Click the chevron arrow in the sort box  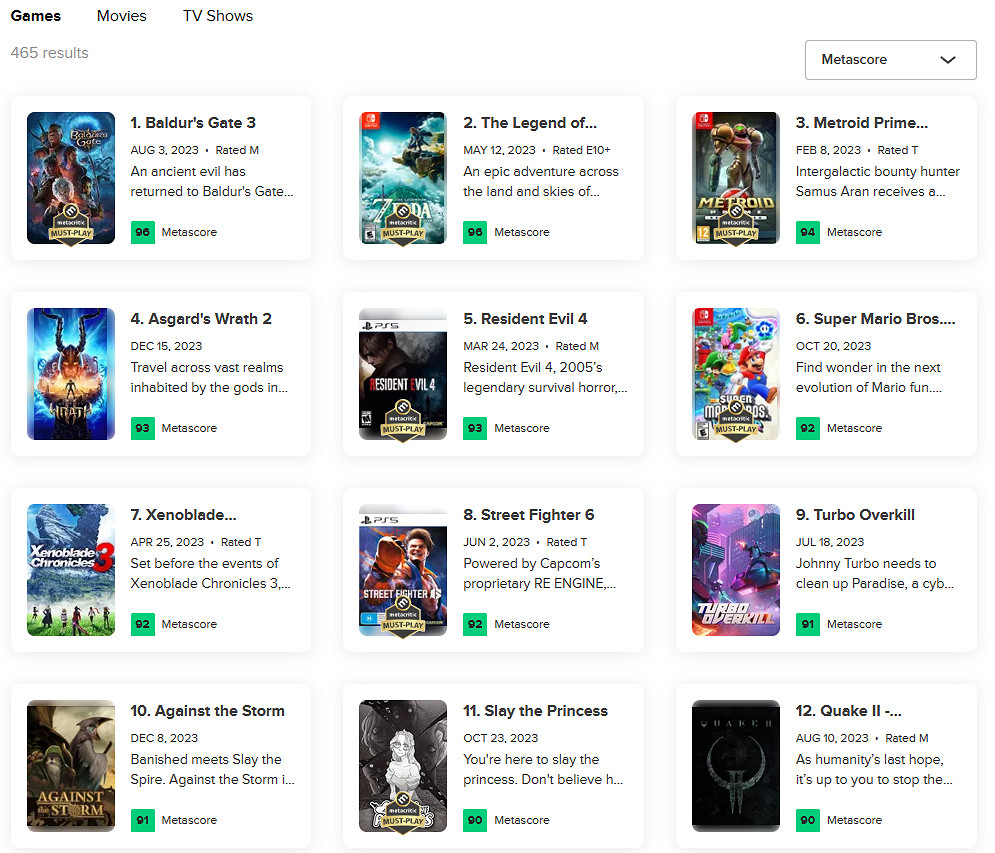click(948, 60)
